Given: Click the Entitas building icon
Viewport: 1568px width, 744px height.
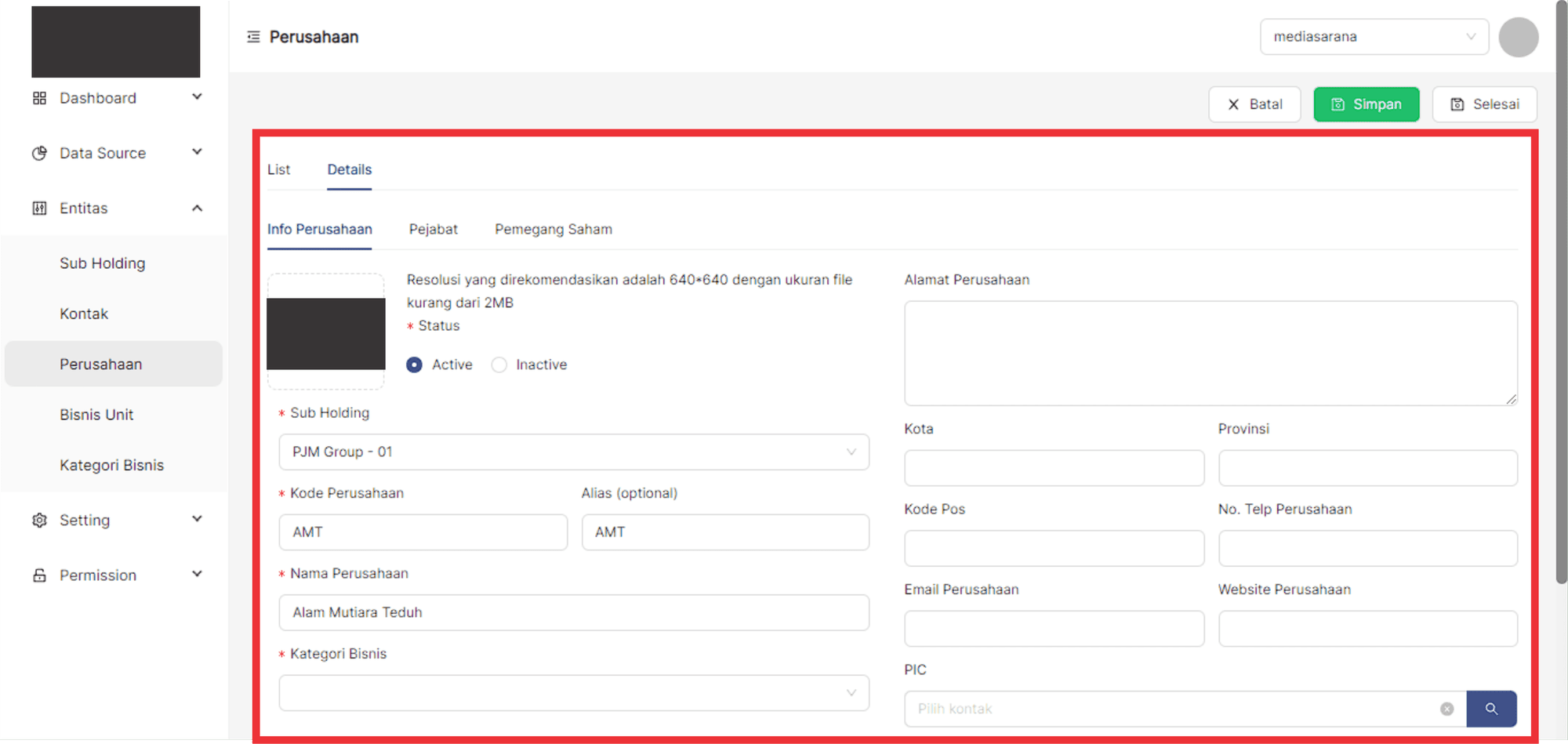Looking at the screenshot, I should tap(39, 208).
